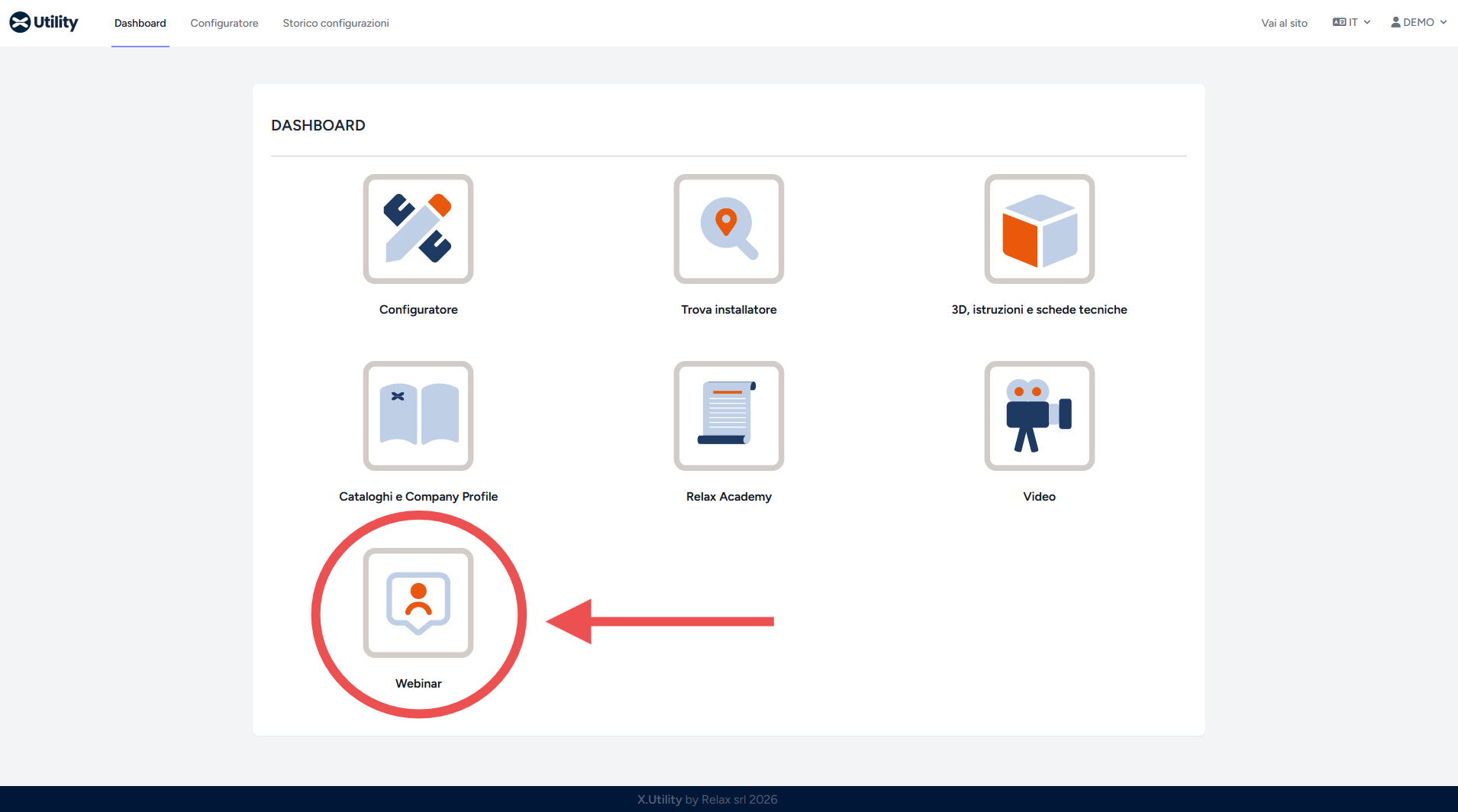
Task: Open the Storico configurazioni tab
Action: pos(336,24)
